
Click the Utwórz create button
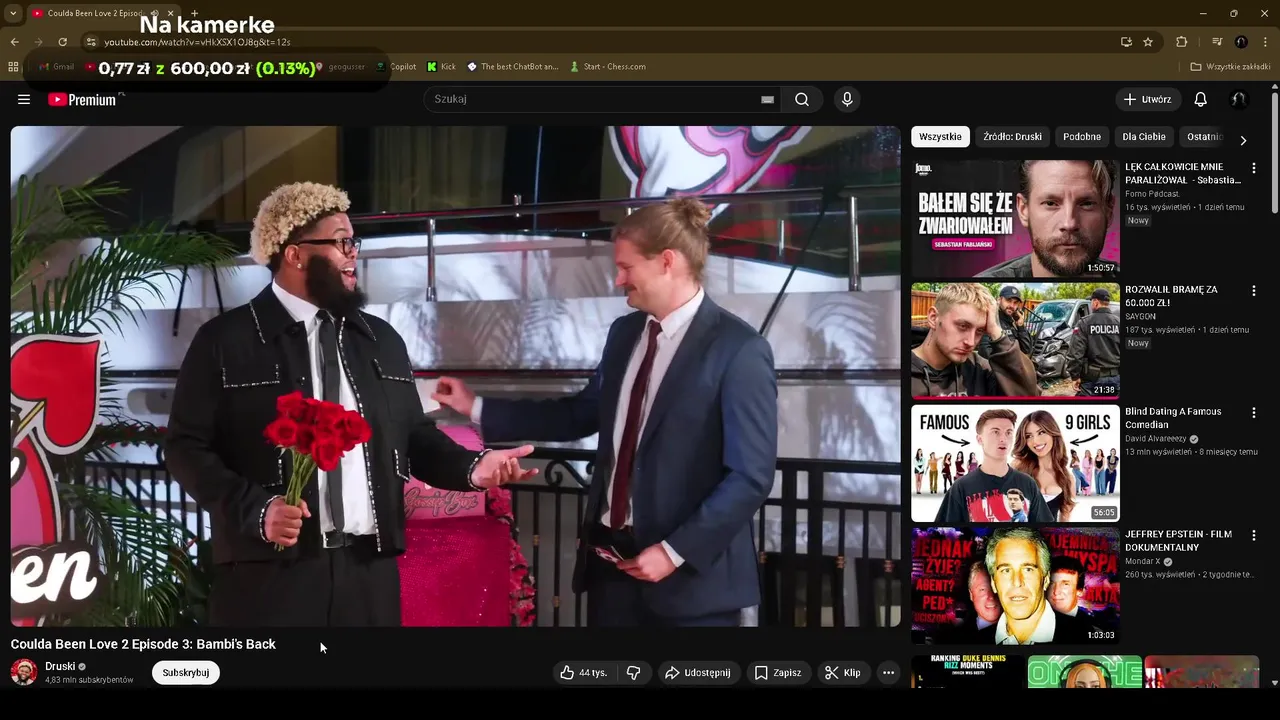1147,99
